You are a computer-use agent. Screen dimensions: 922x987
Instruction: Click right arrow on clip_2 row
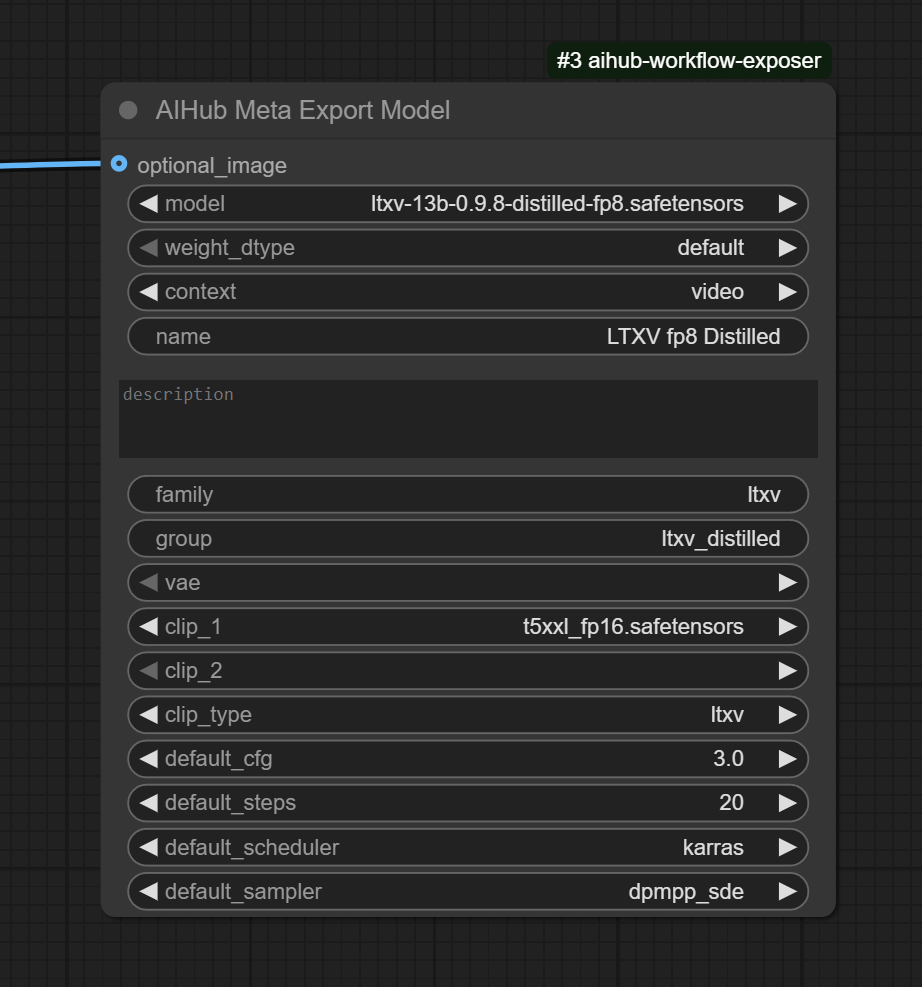point(787,671)
